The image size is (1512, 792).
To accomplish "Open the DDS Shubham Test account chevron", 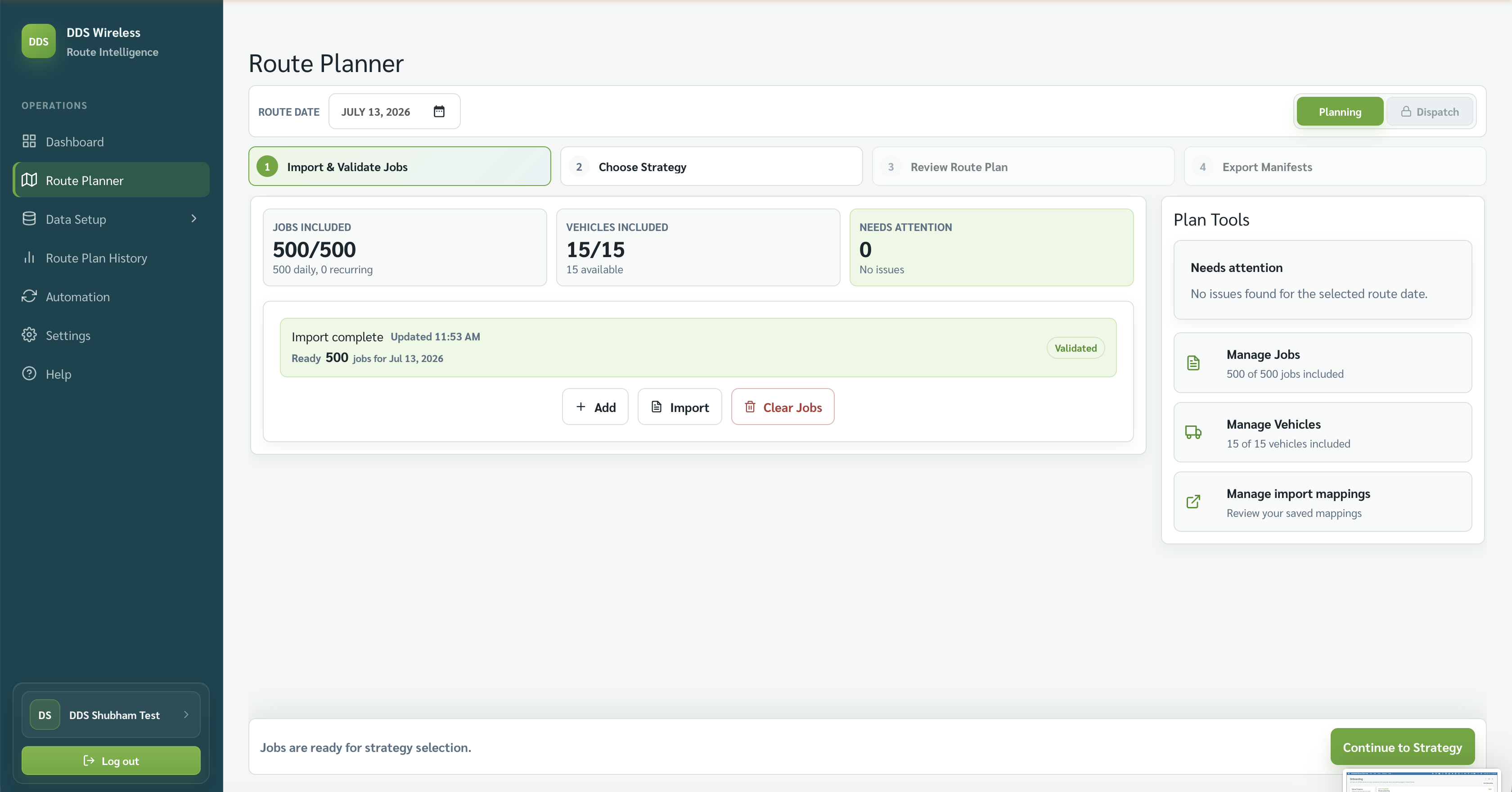I will click(x=186, y=715).
